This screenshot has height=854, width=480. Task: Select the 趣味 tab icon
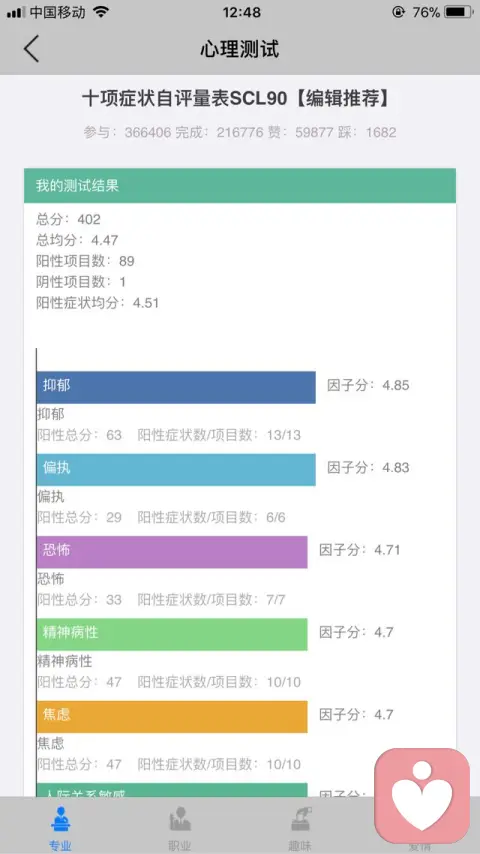point(300,820)
